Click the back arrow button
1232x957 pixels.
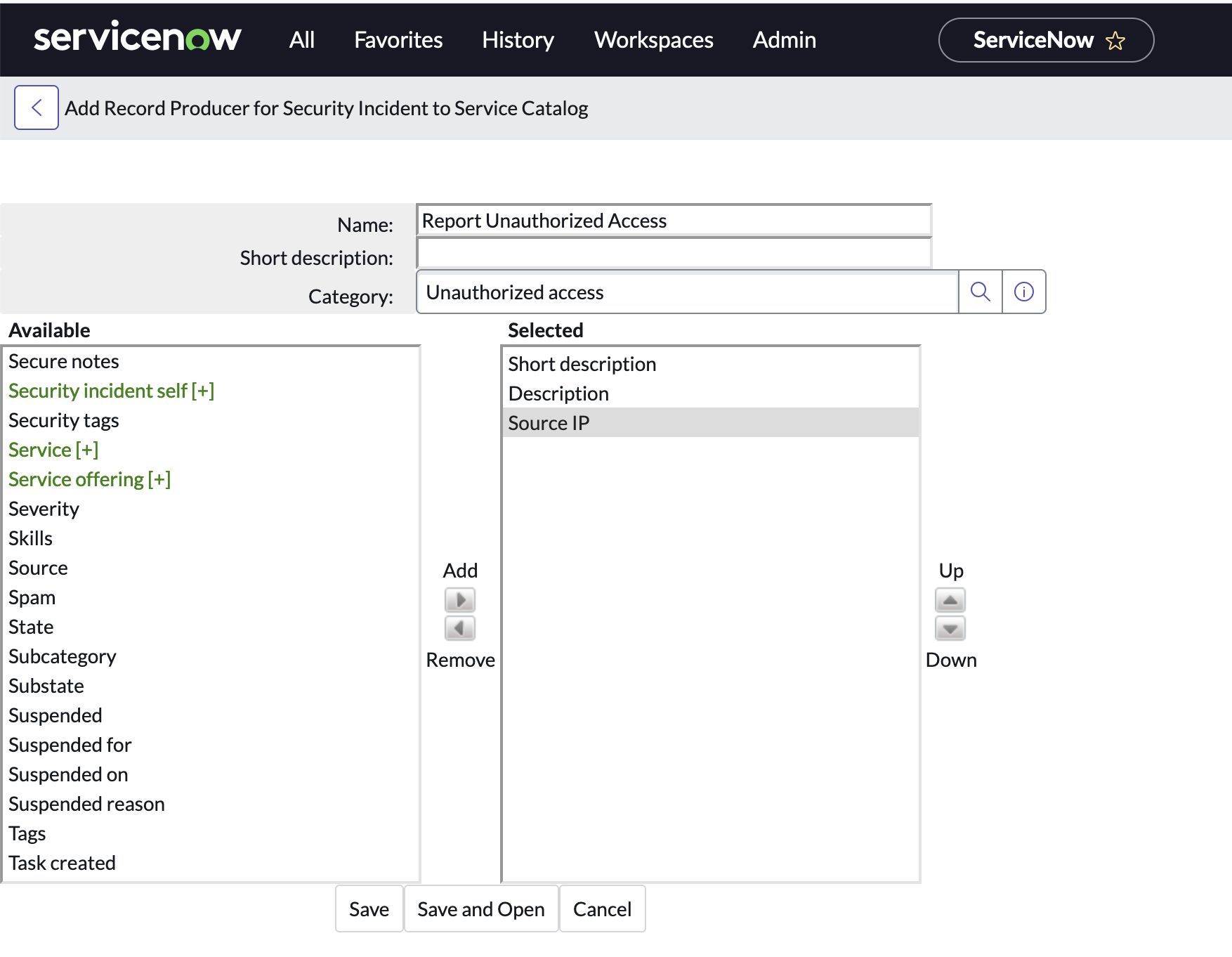pyautogui.click(x=37, y=108)
